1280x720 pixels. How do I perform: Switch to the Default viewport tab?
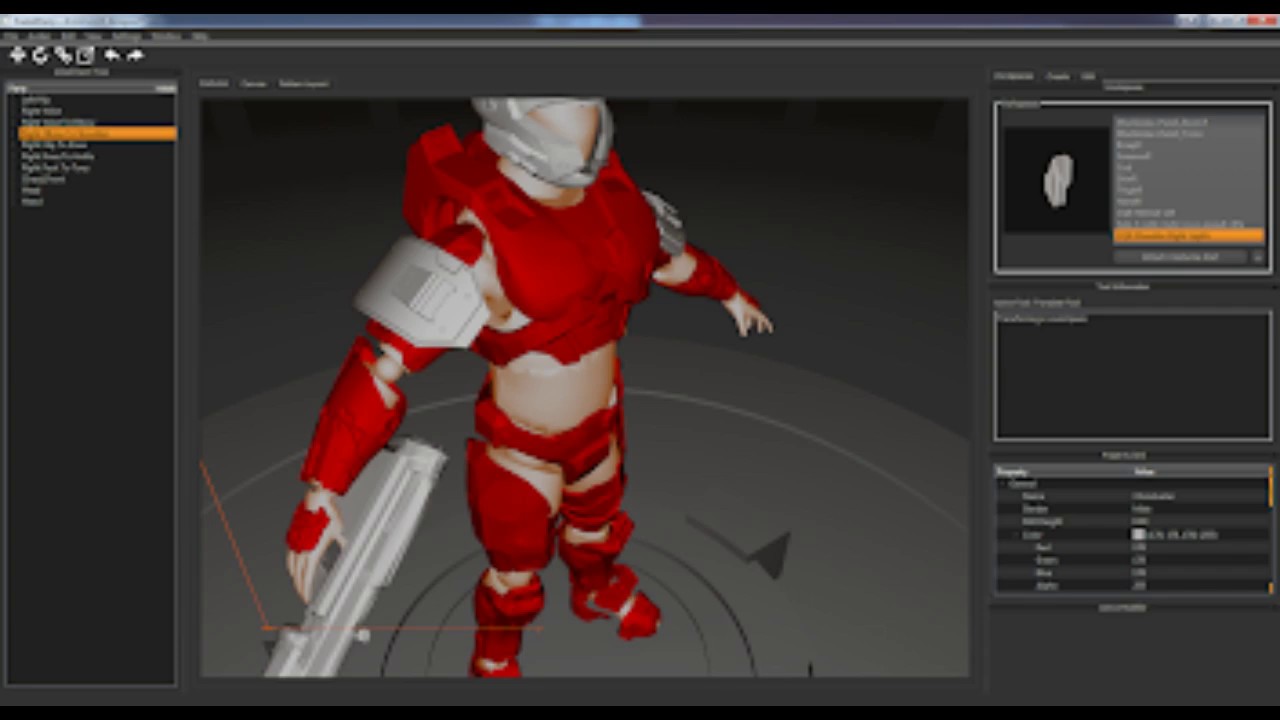(x=214, y=84)
